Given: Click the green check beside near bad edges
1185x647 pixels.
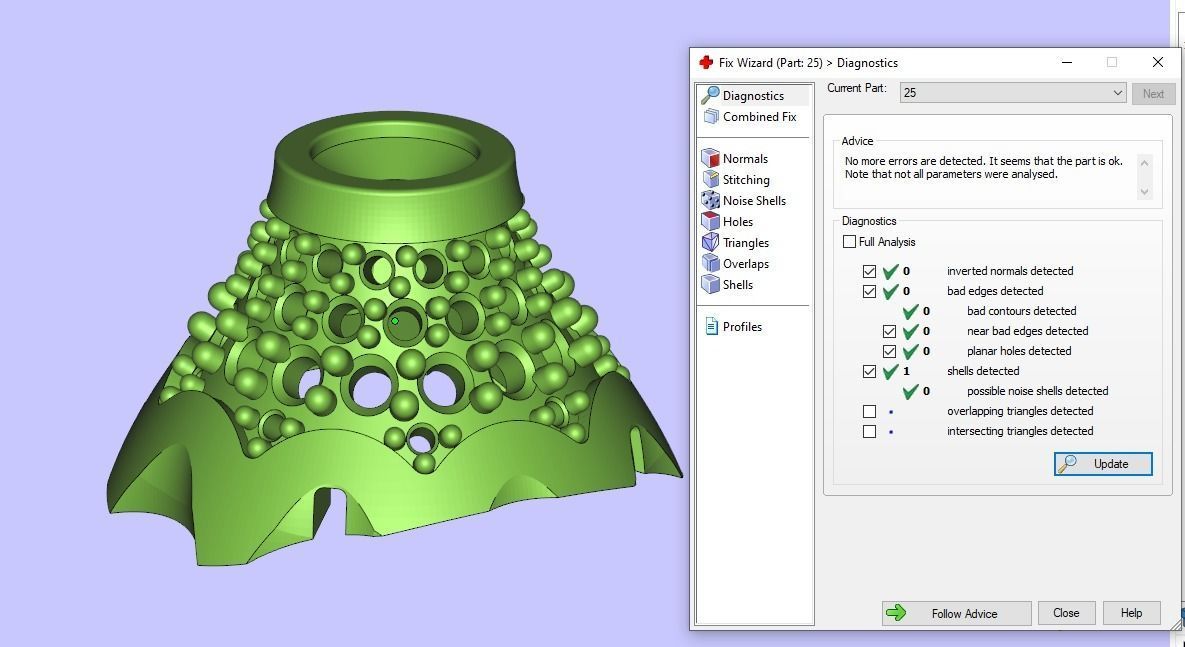Looking at the screenshot, I should [x=911, y=331].
